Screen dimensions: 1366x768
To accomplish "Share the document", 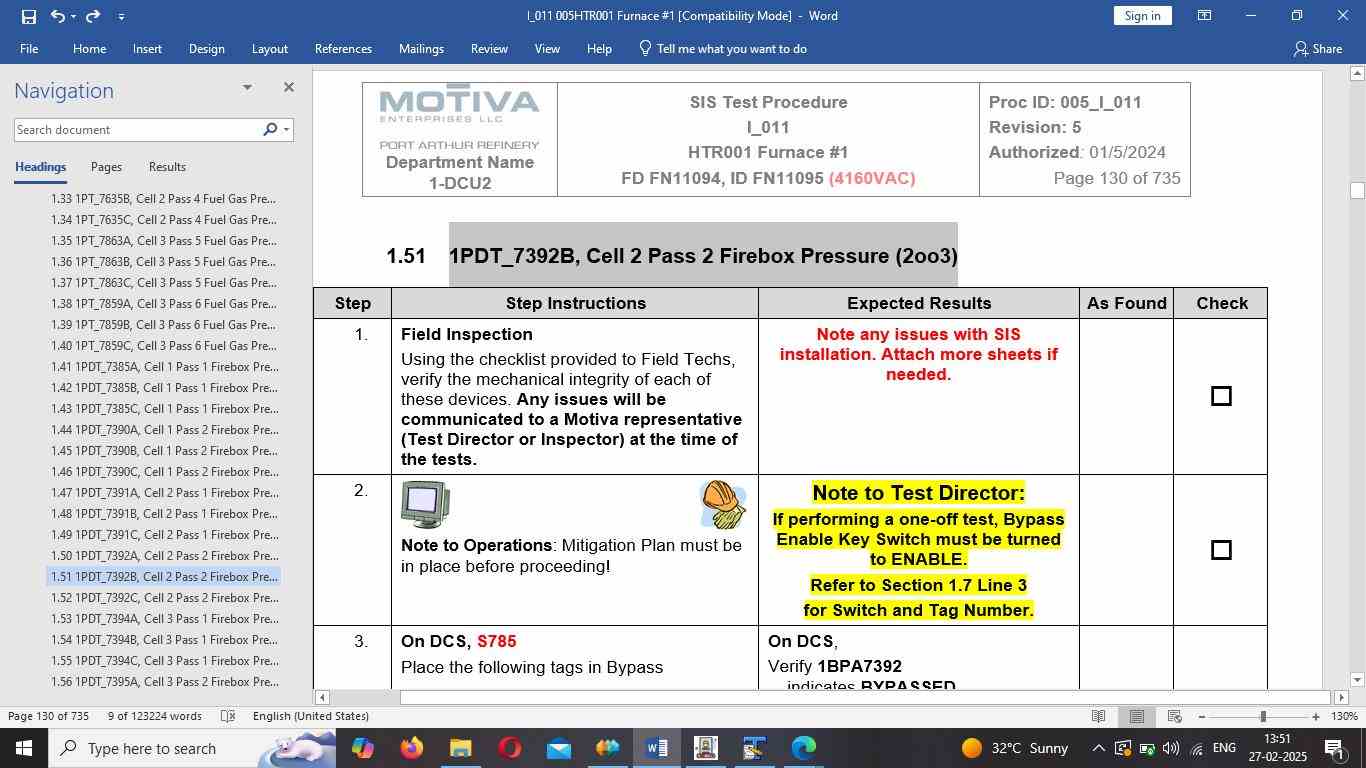I will [x=1317, y=49].
